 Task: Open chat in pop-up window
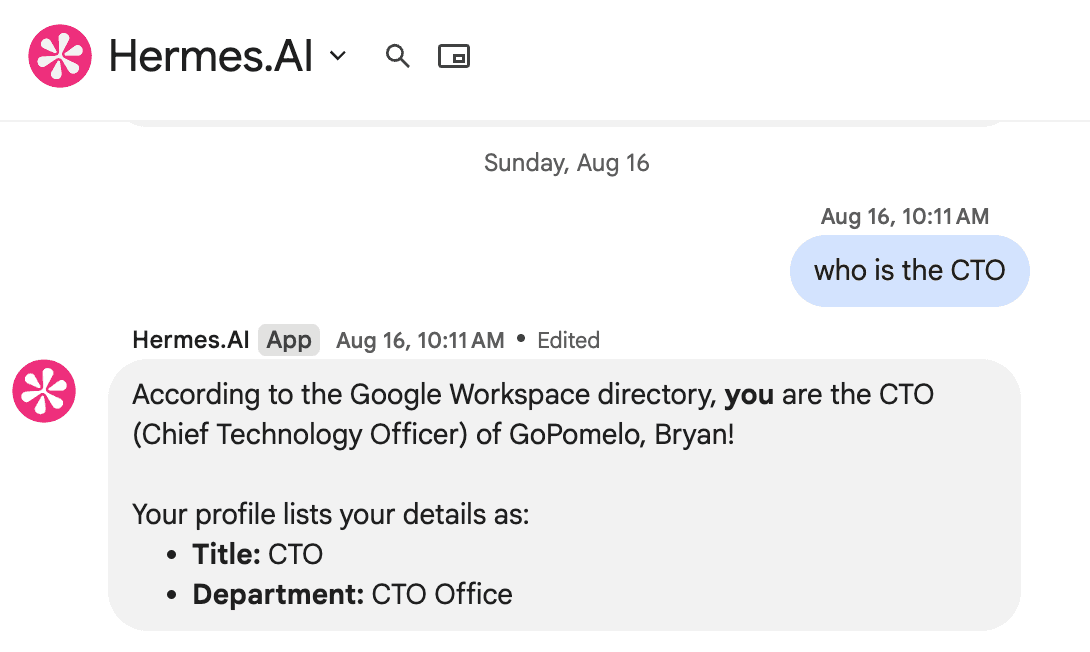454,56
